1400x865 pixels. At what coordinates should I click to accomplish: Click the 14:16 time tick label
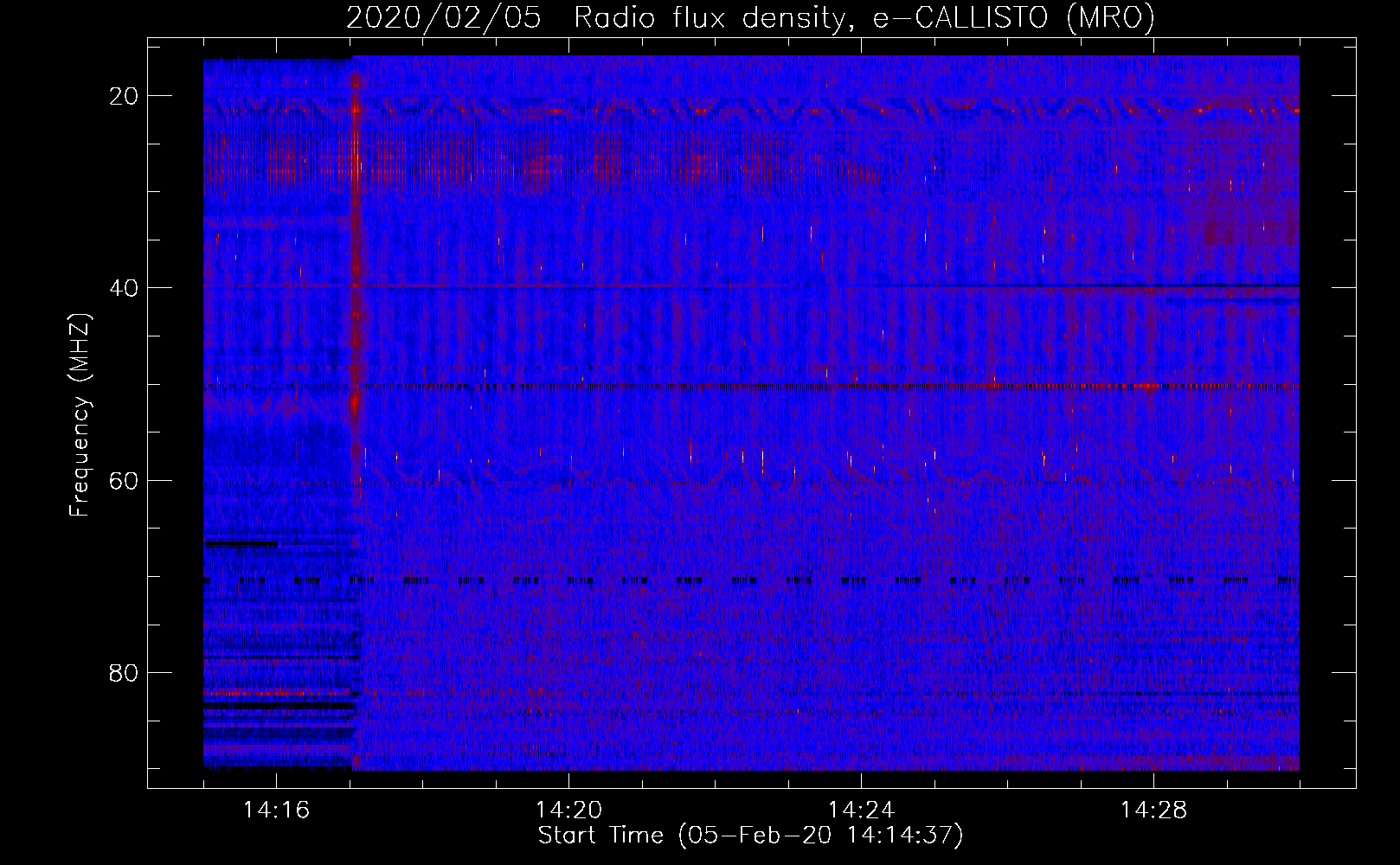pos(276,811)
